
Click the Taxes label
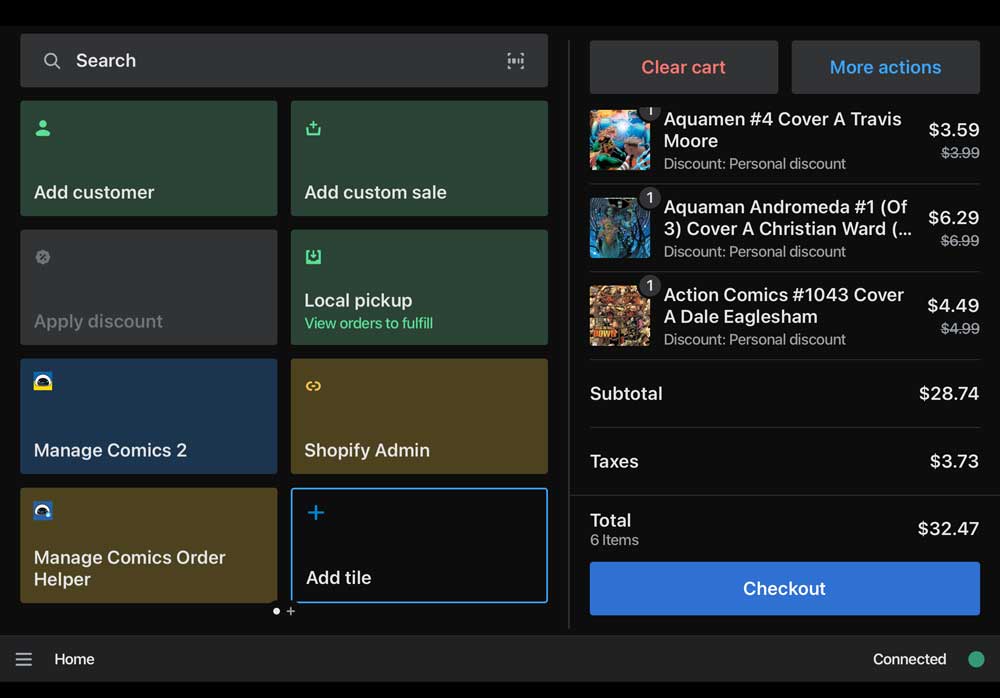coord(614,461)
